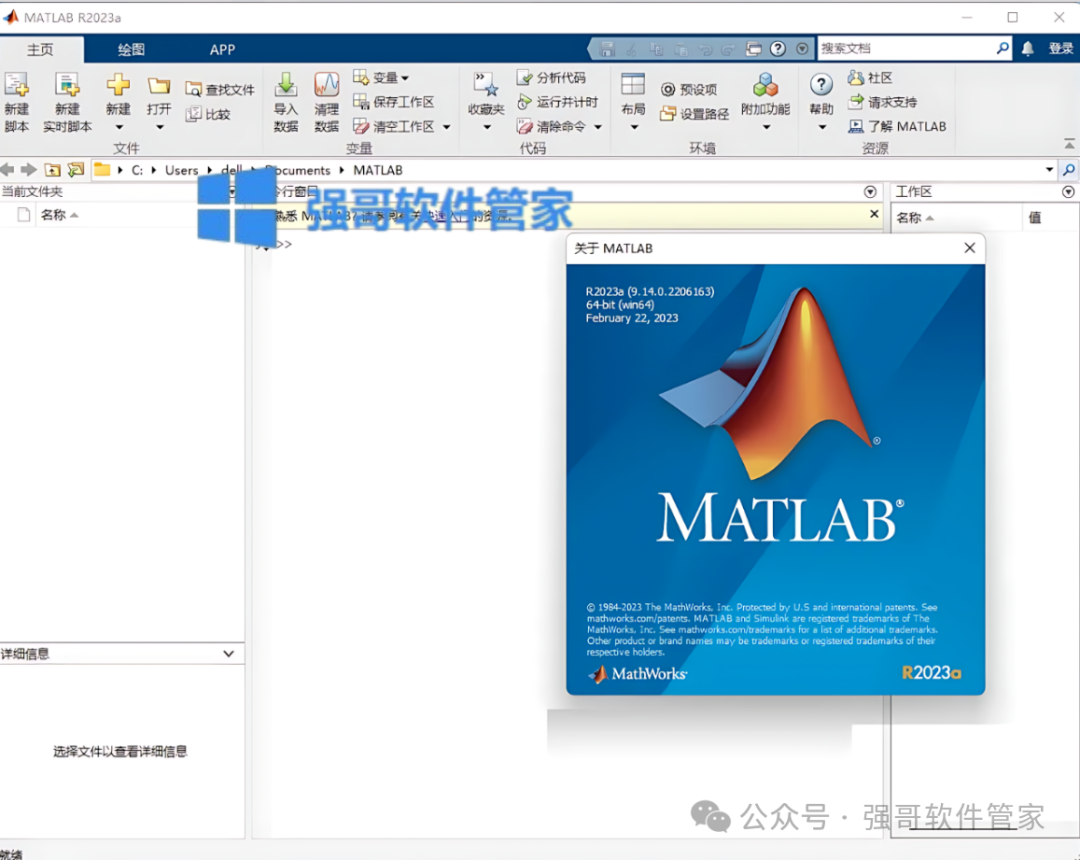Open command window actions menu button

[x=870, y=191]
